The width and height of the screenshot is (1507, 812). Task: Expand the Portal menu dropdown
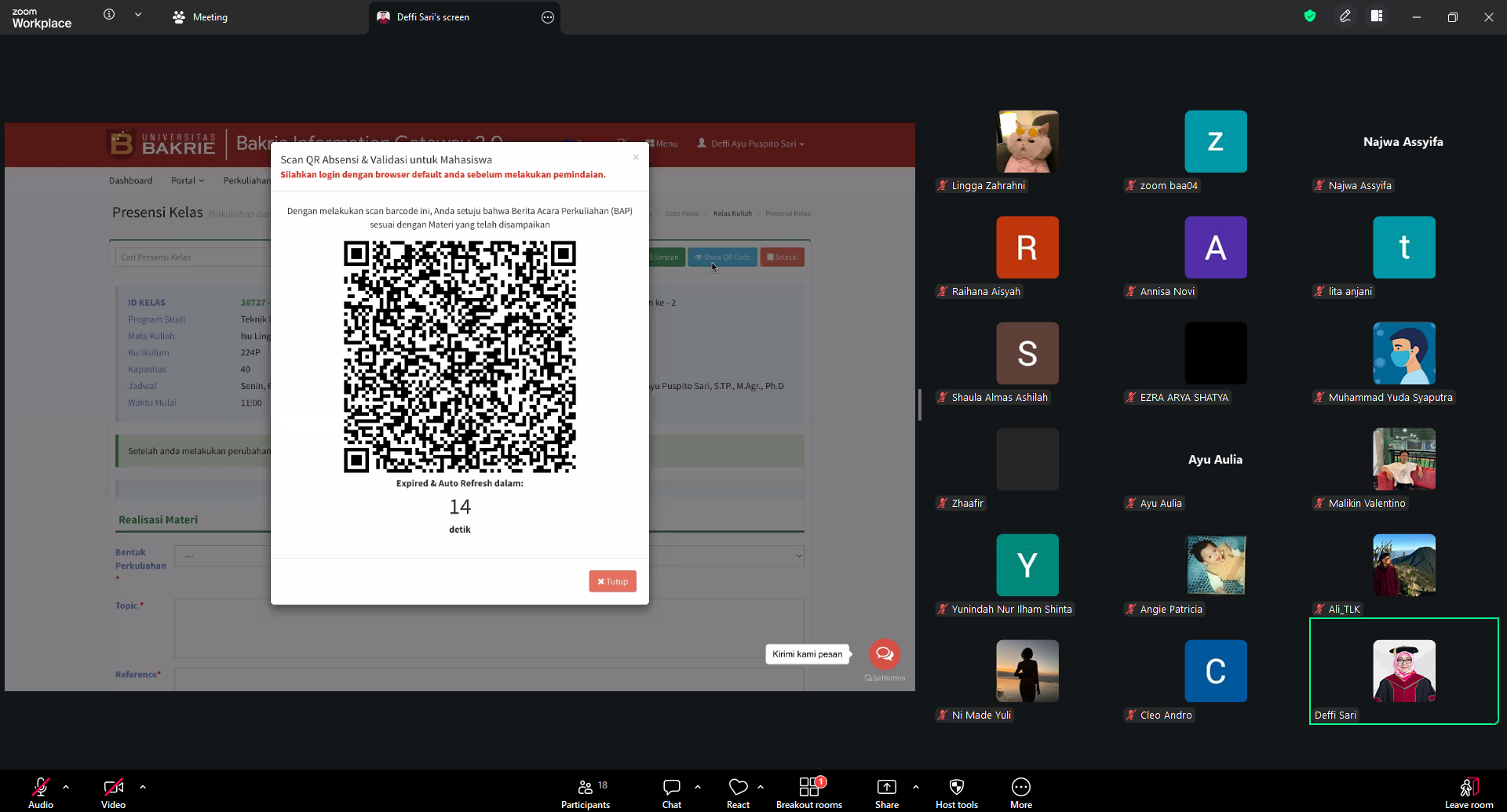(188, 180)
